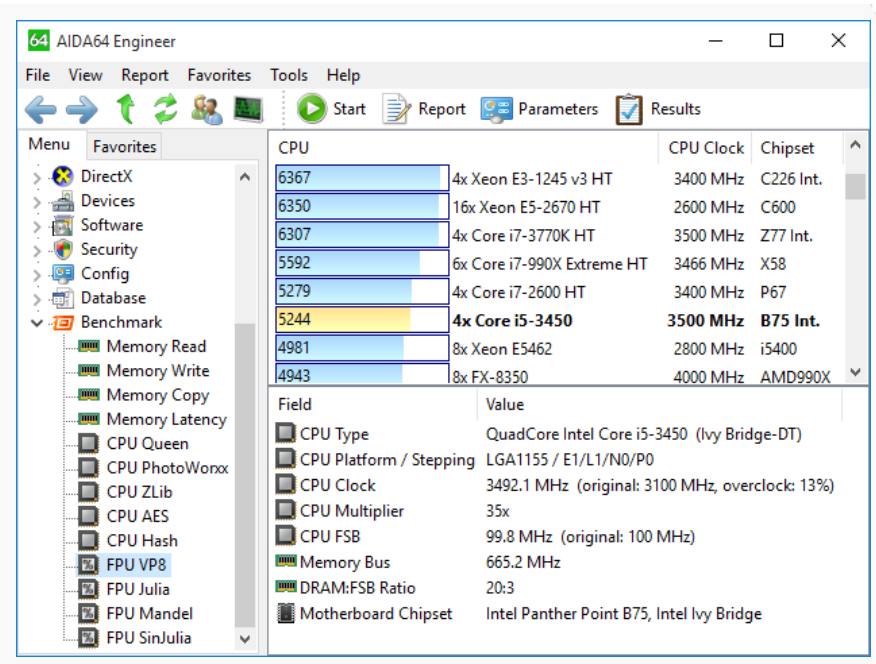876x664 pixels.
Task: Select the Benchmark icon in tree
Action: pos(63,322)
